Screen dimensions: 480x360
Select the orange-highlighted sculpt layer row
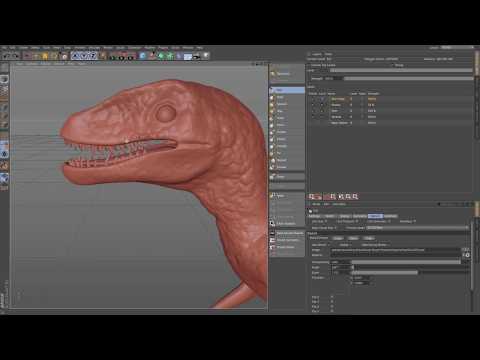click(x=390, y=99)
